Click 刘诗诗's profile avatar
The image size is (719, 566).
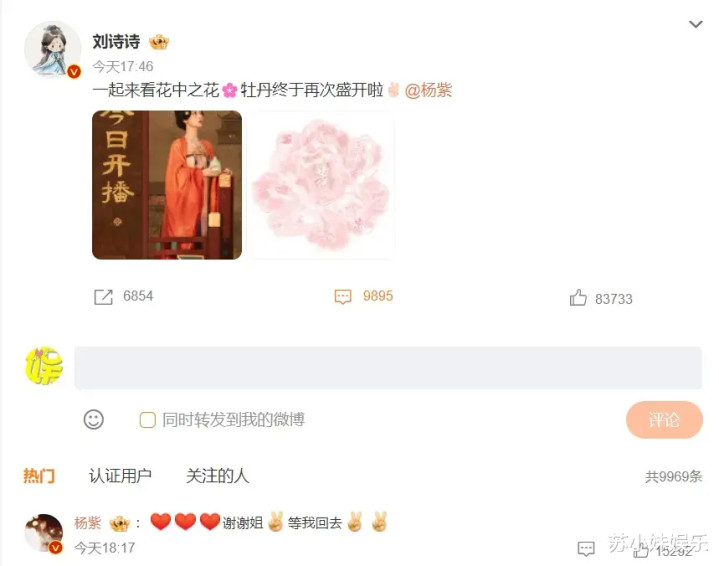(x=52, y=49)
